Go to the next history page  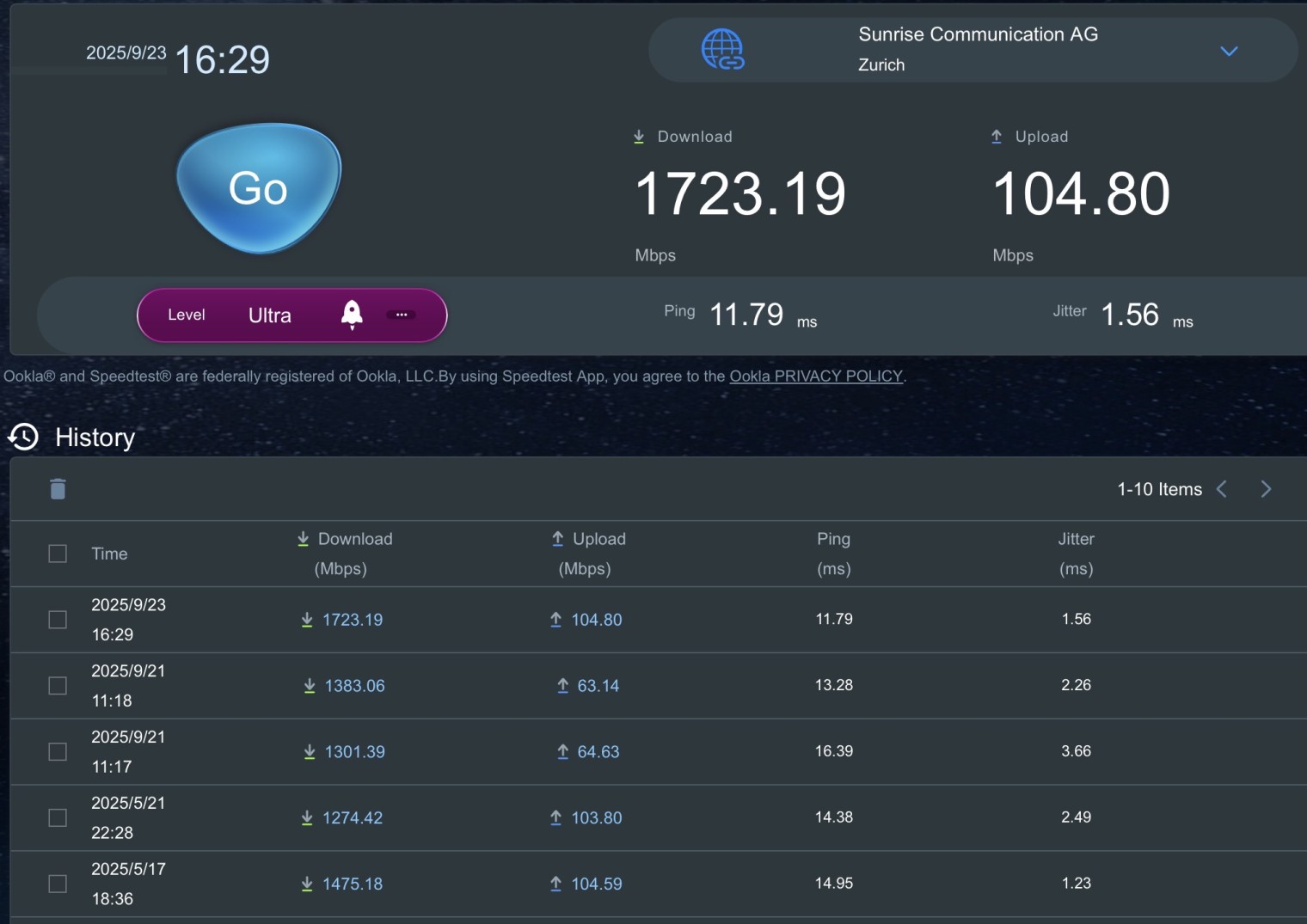(x=1265, y=489)
